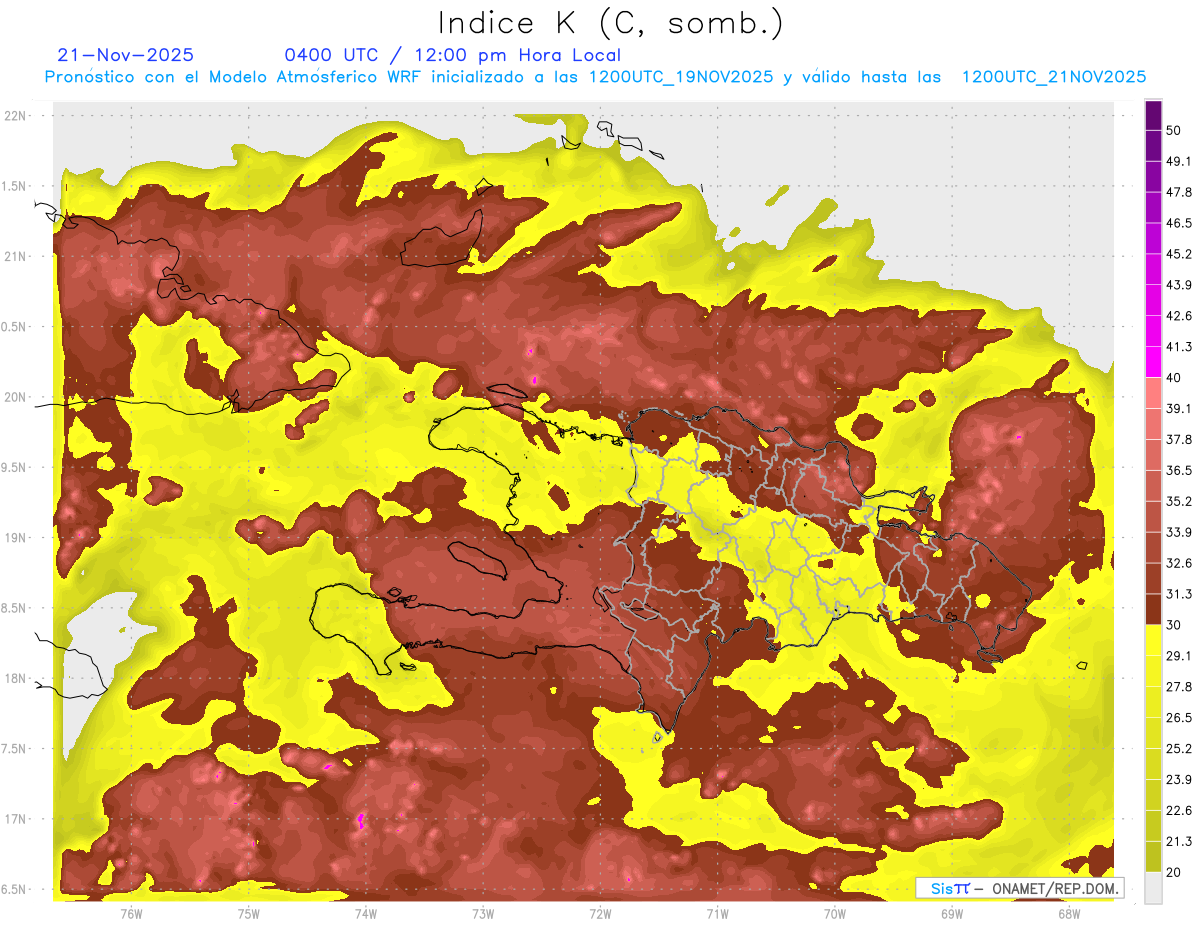Click the "17N" latitude label
This screenshot has width=1200, height=927.
point(15,820)
